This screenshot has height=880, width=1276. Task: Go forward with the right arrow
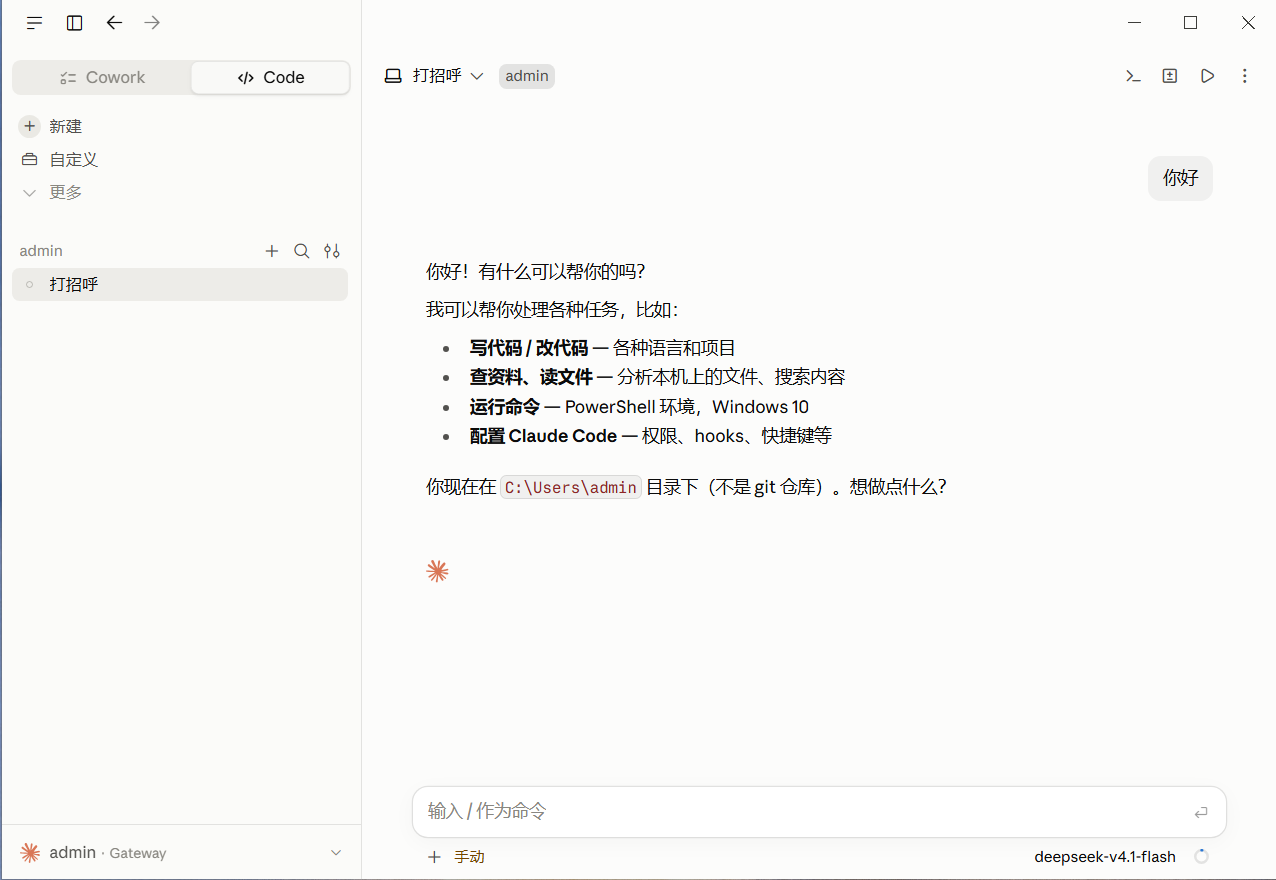click(x=152, y=23)
